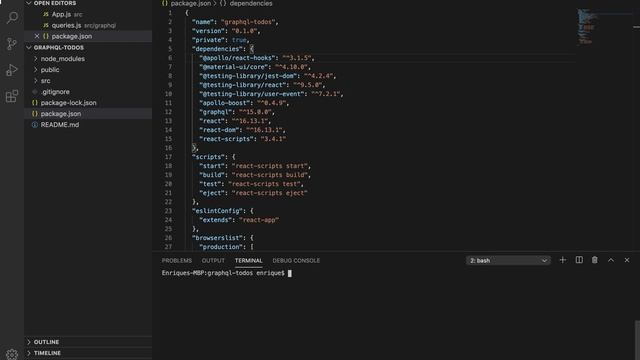640x360 pixels.
Task: Open the Search view in activity bar
Action: point(12,18)
